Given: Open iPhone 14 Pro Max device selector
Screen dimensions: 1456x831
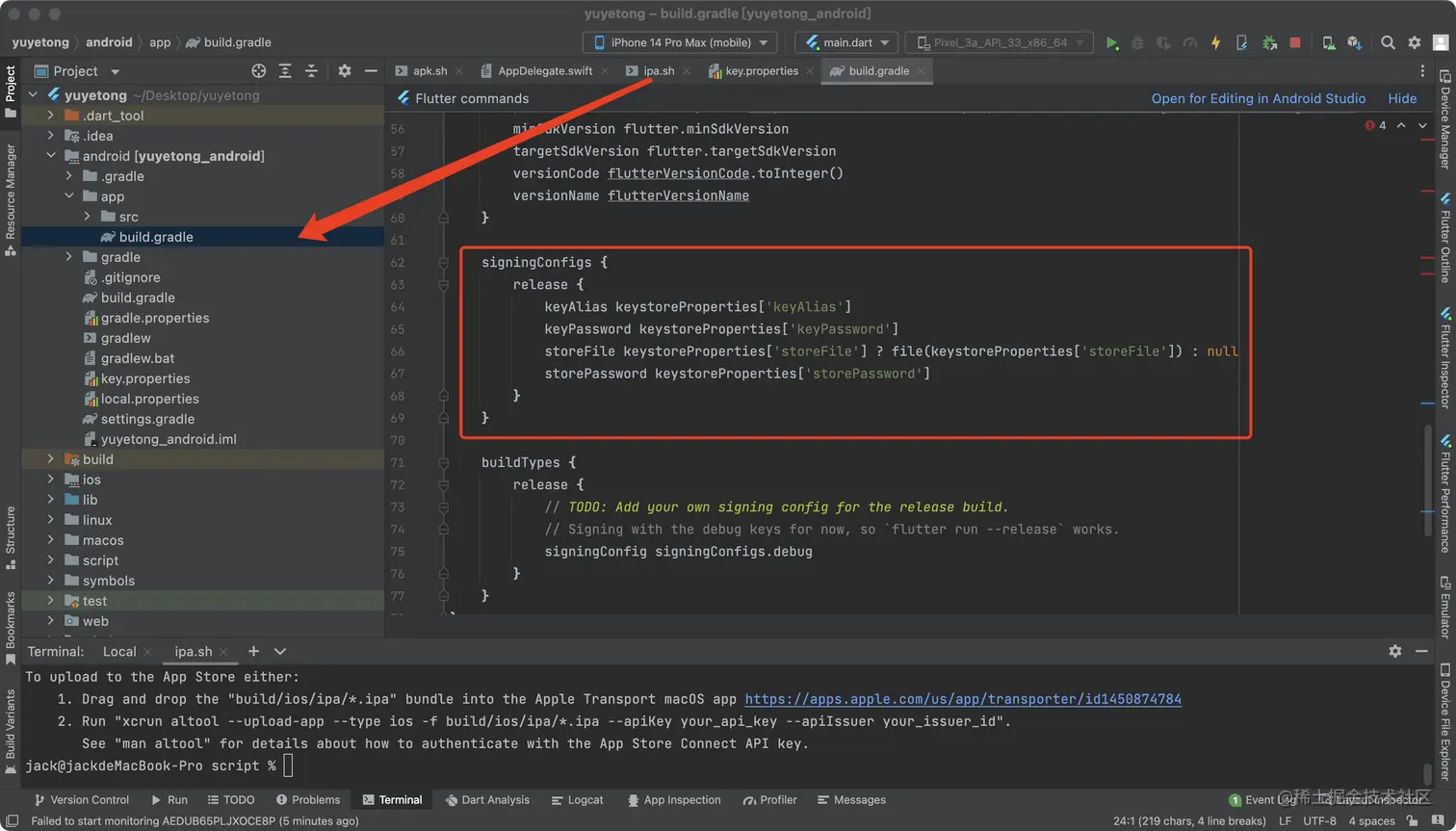Looking at the screenshot, I should click(680, 42).
